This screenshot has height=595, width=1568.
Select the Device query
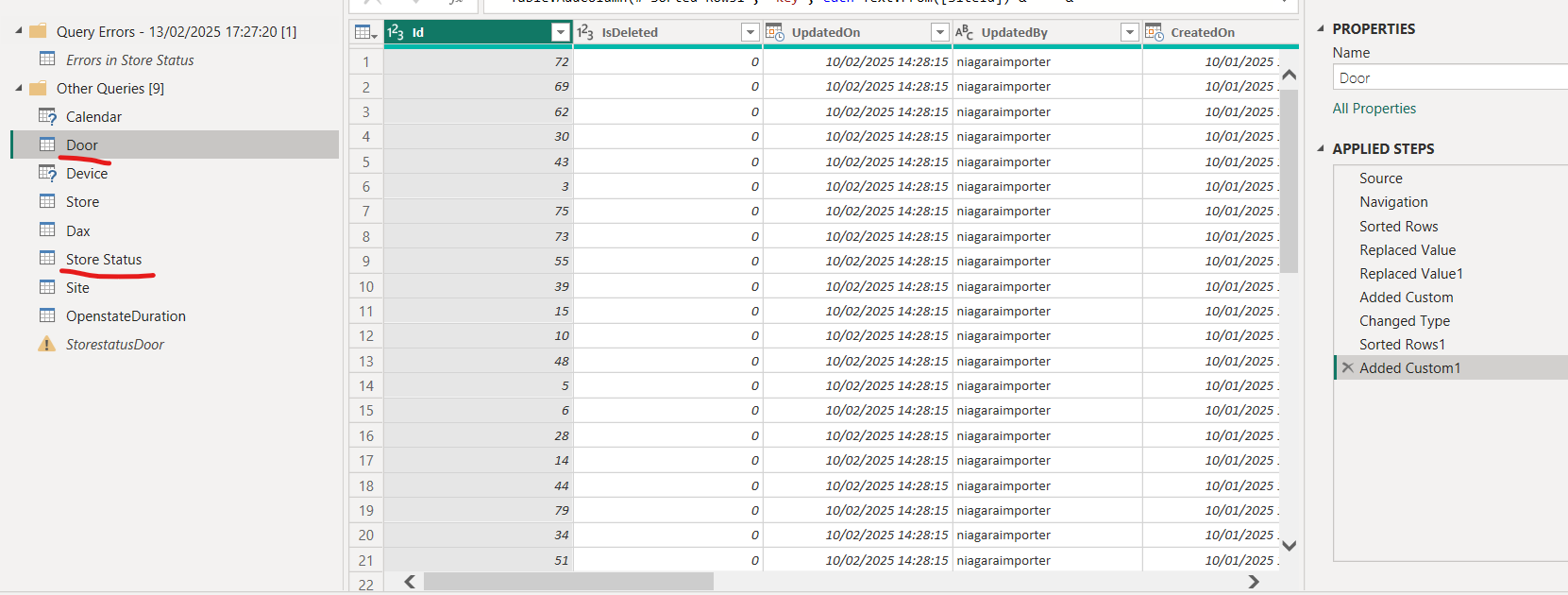tap(87, 173)
